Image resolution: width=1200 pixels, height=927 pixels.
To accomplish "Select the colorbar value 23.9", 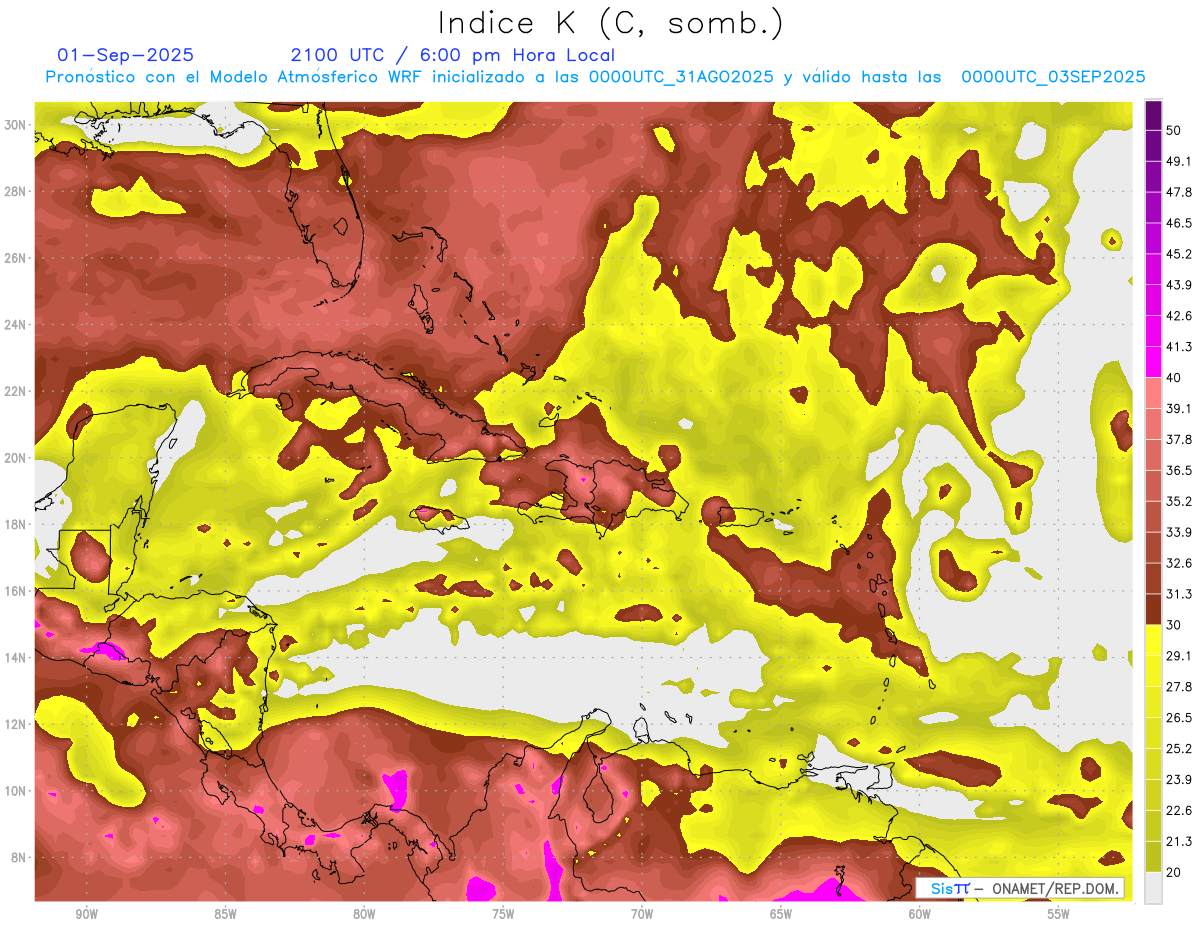I will pyautogui.click(x=1178, y=780).
